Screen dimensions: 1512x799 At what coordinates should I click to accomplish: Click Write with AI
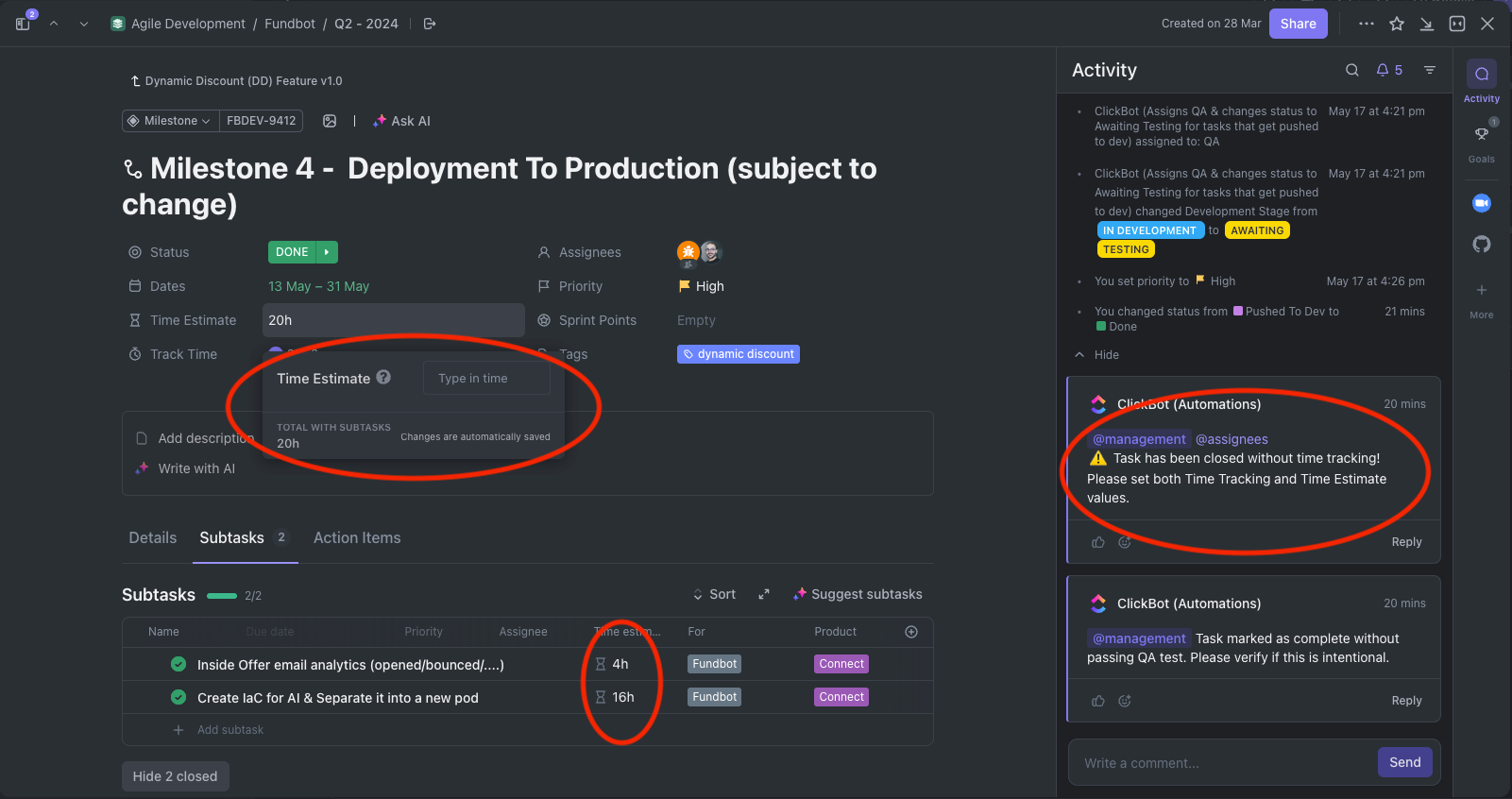point(185,468)
